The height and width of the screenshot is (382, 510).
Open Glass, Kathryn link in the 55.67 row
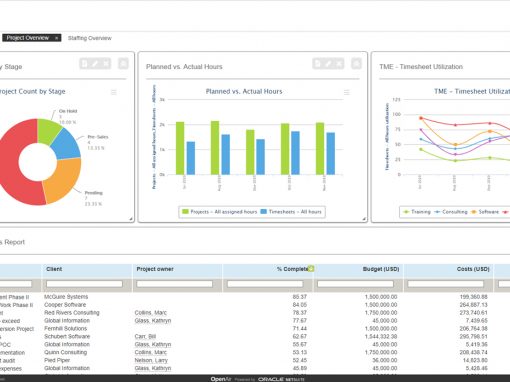tap(153, 344)
